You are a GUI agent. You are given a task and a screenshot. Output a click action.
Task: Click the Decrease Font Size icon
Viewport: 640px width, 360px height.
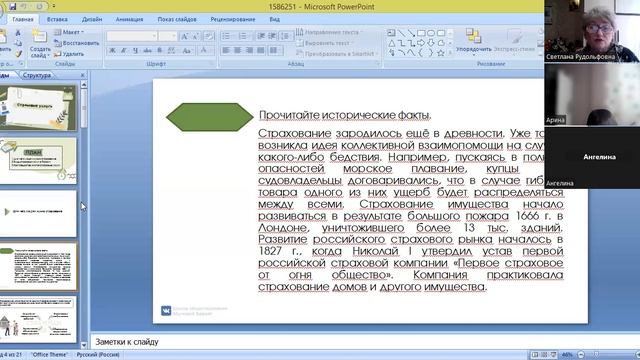coord(196,37)
